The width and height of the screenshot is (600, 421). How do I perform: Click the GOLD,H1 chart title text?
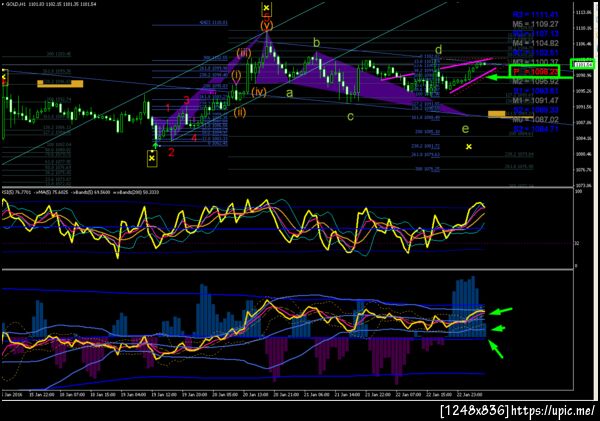[x=49, y=4]
